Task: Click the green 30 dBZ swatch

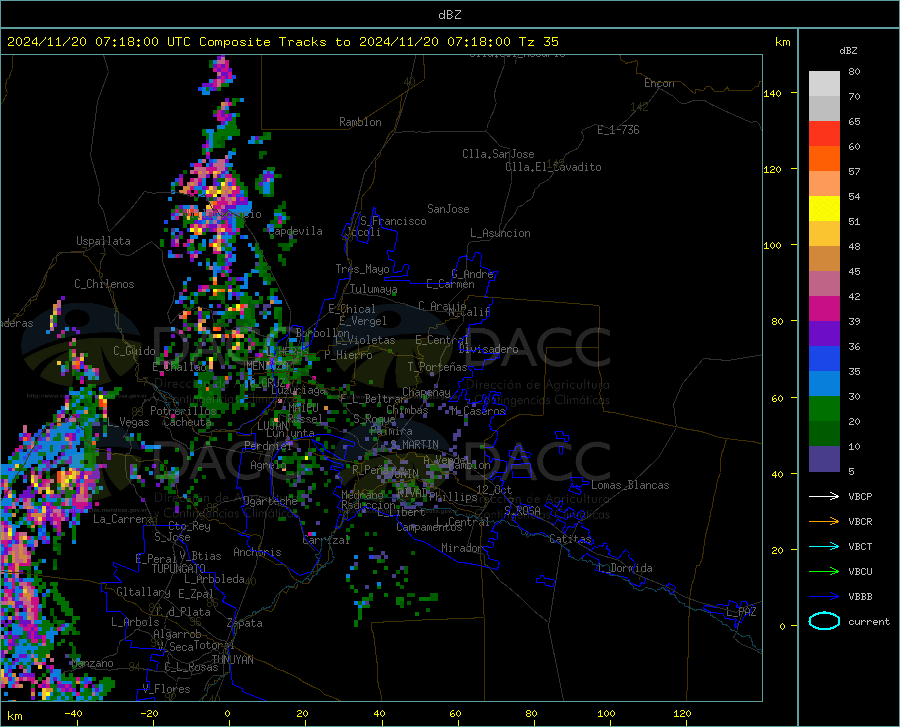Action: click(824, 409)
